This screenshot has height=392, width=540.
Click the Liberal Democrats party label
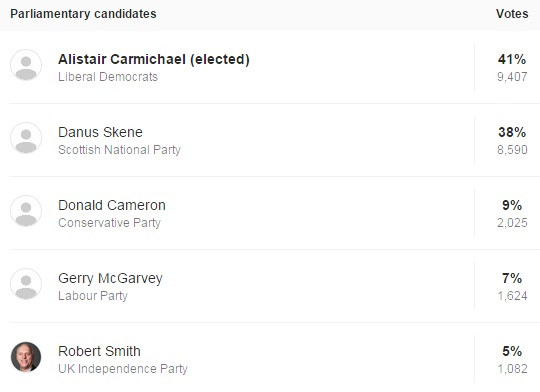(108, 76)
